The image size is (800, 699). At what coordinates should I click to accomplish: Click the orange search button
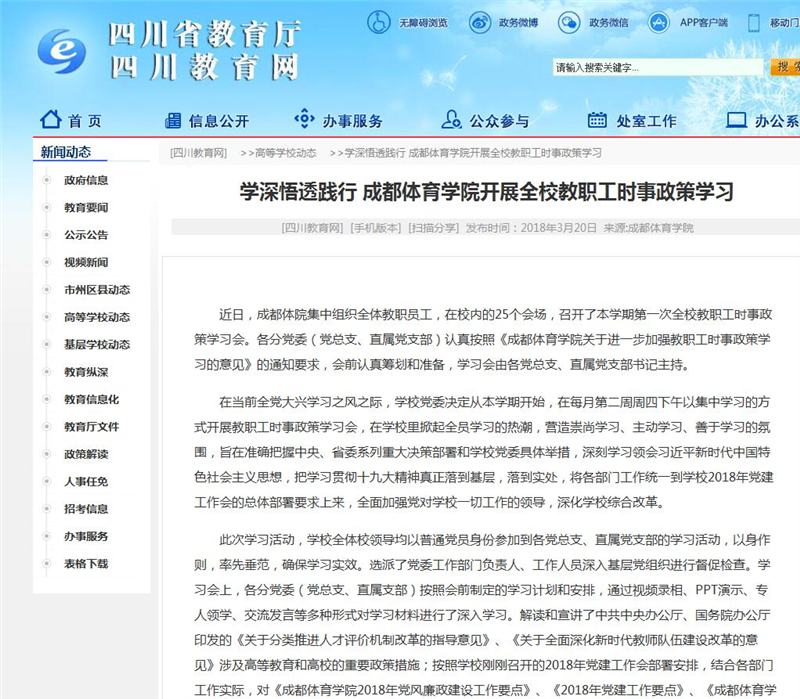pyautogui.click(x=785, y=67)
